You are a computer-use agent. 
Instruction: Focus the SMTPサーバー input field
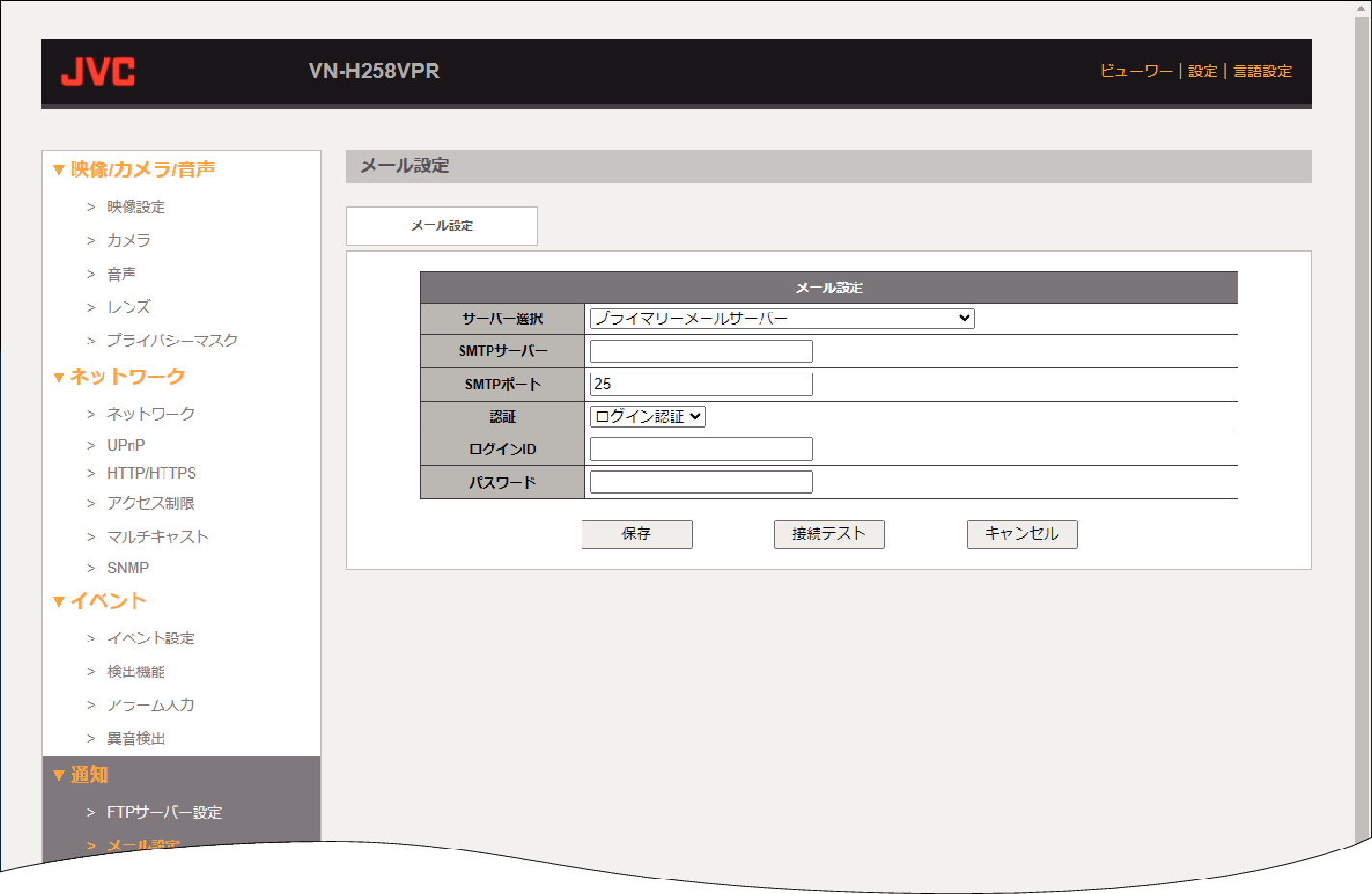point(701,351)
